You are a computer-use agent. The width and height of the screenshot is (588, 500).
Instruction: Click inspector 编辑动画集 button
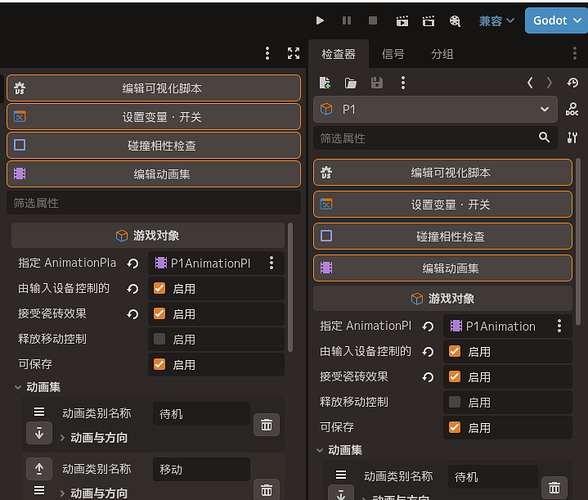click(x=443, y=268)
